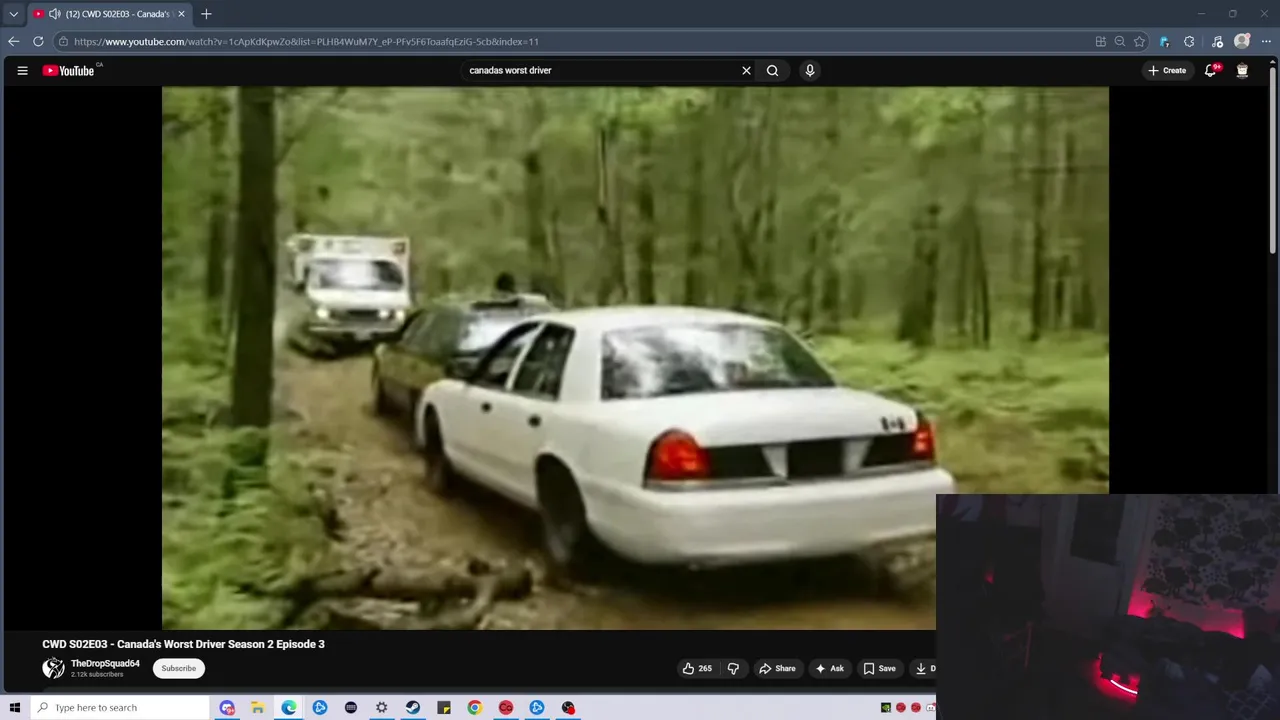
Task: Add this page to favorites star
Action: (x=1139, y=42)
